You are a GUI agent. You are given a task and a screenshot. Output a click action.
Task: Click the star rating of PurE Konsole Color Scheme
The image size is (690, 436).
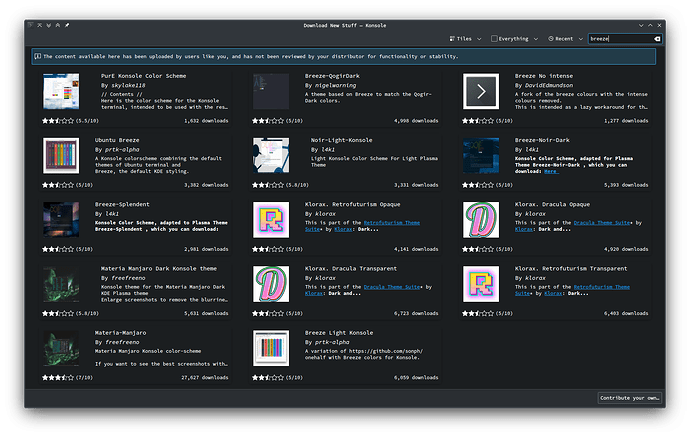(x=58, y=121)
